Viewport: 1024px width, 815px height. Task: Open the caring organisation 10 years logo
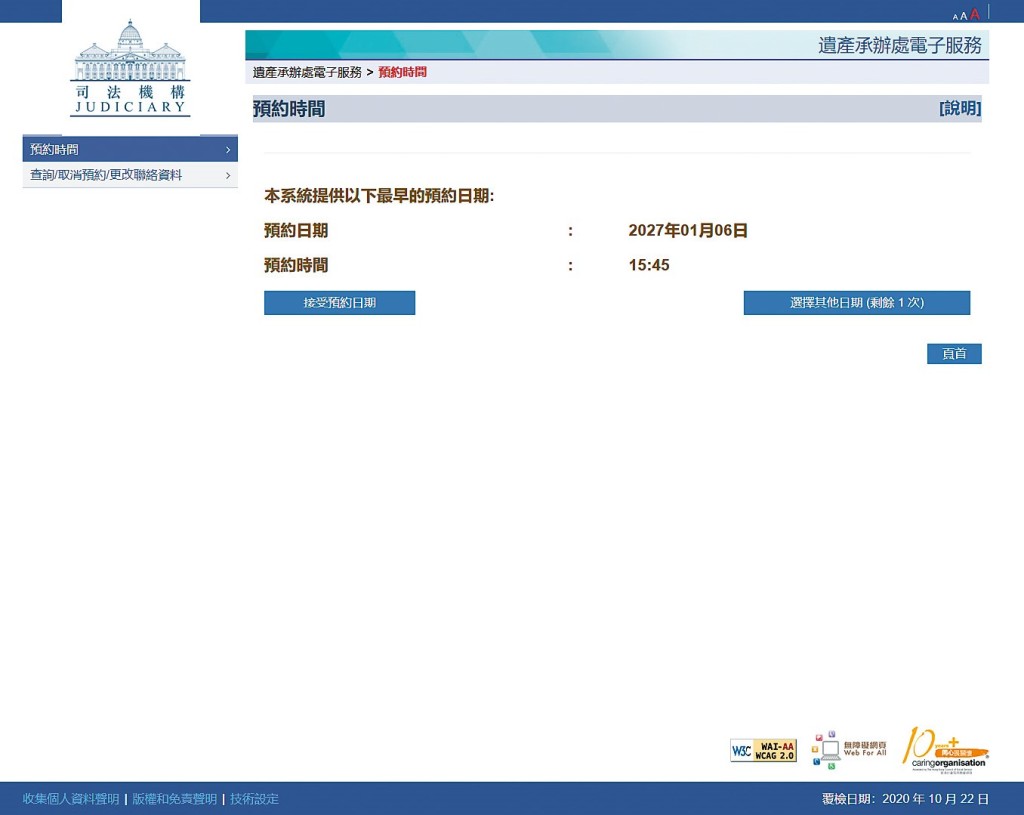click(945, 750)
